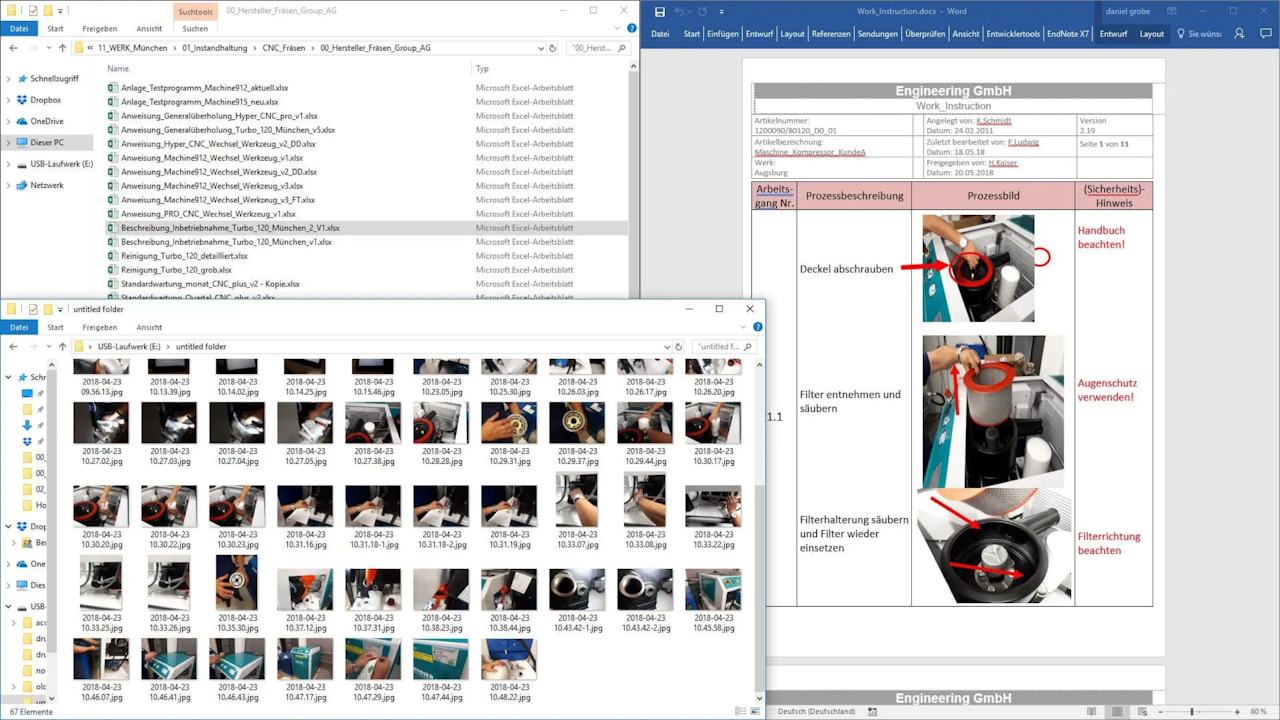This screenshot has height=720, width=1280.
Task: Select the Read Mode icon in Word status bar
Action: pyautogui.click(x=1091, y=711)
